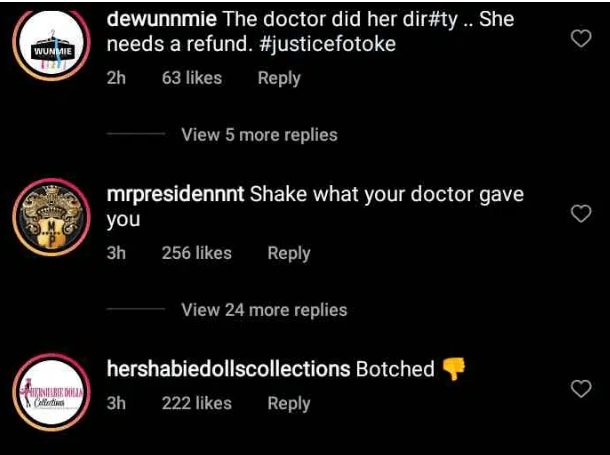
Task: Open mrpresidennnt's gold crest avatar
Action: 51,217
